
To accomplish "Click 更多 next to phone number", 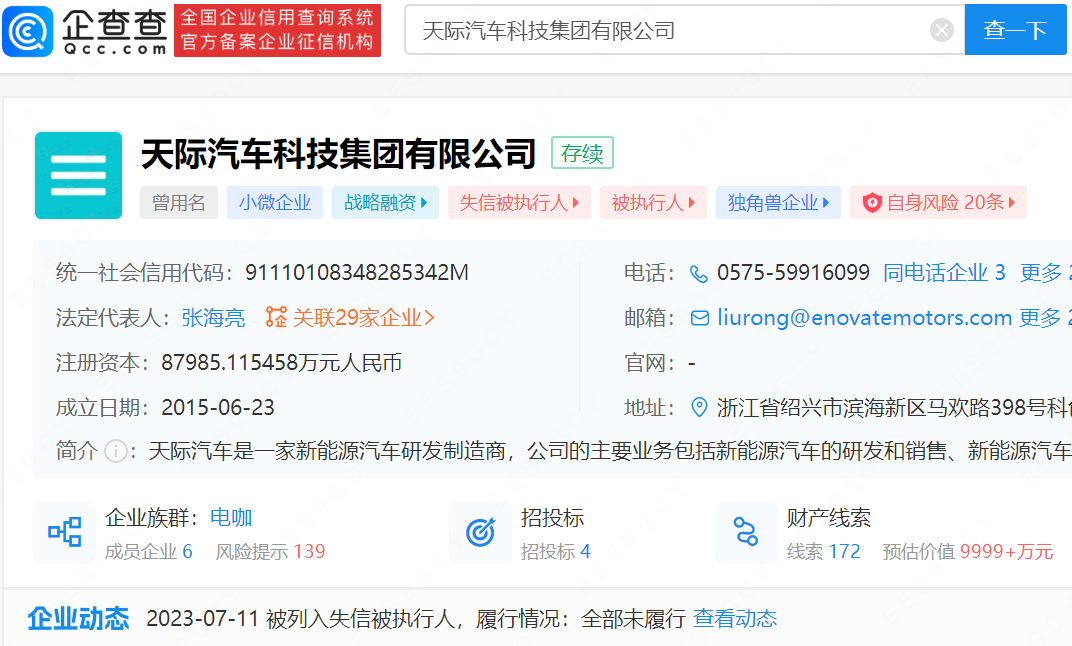I will click(x=1041, y=273).
